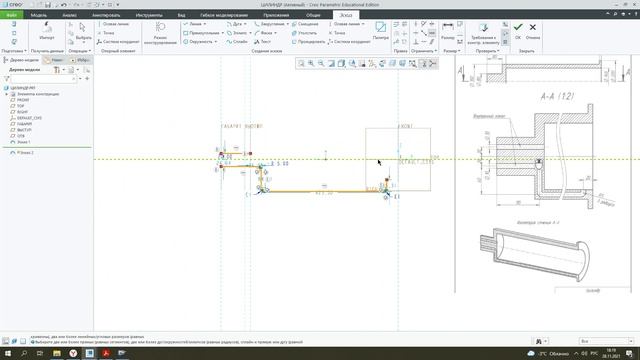This screenshot has width=640, height=360.
Task: Open dropdown arrow next to Линия
Action: tap(205, 24)
